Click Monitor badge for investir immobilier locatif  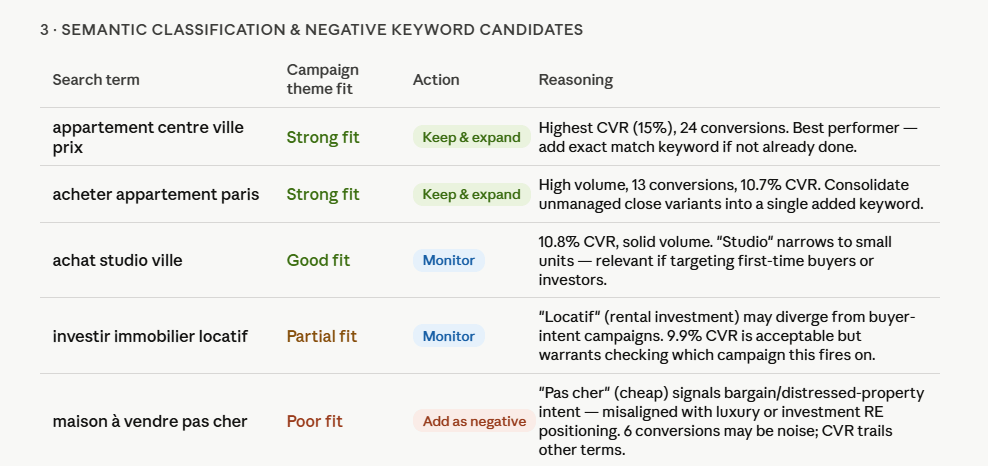click(449, 336)
